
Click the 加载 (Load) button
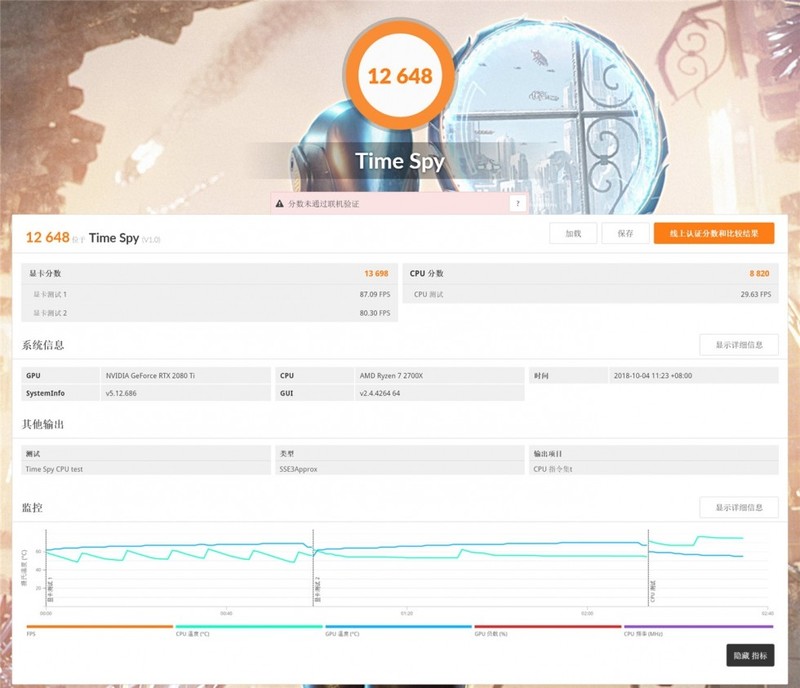pos(572,233)
